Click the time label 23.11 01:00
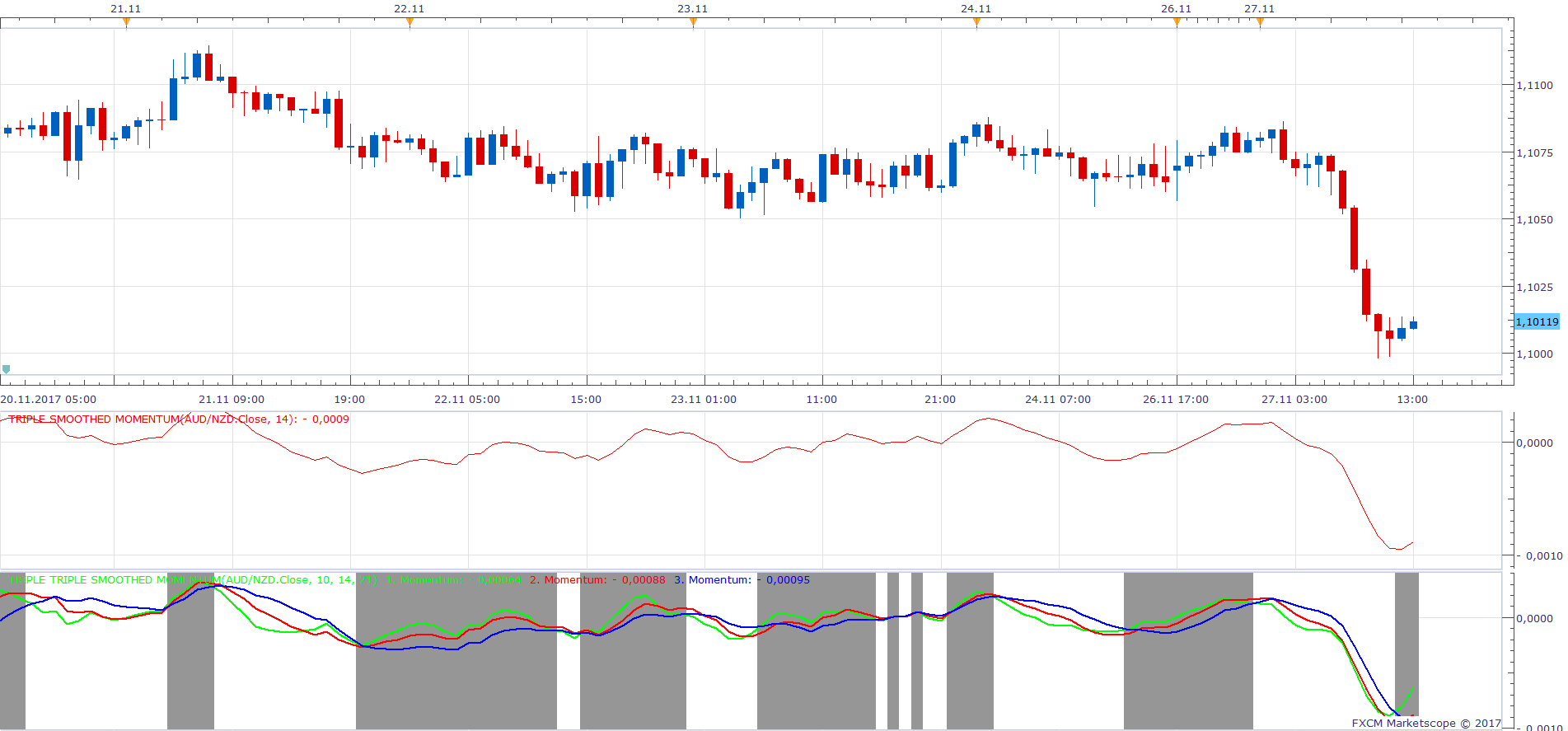Viewport: 1568px width, 731px height. click(x=704, y=399)
